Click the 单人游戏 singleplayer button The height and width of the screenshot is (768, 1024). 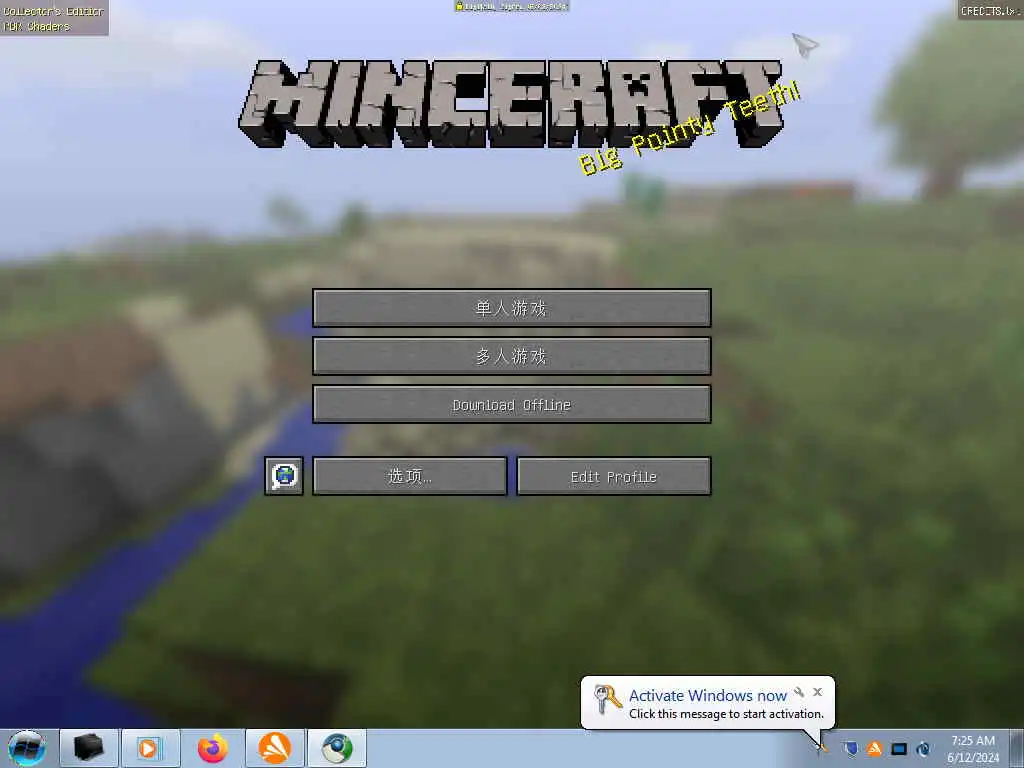tap(511, 308)
